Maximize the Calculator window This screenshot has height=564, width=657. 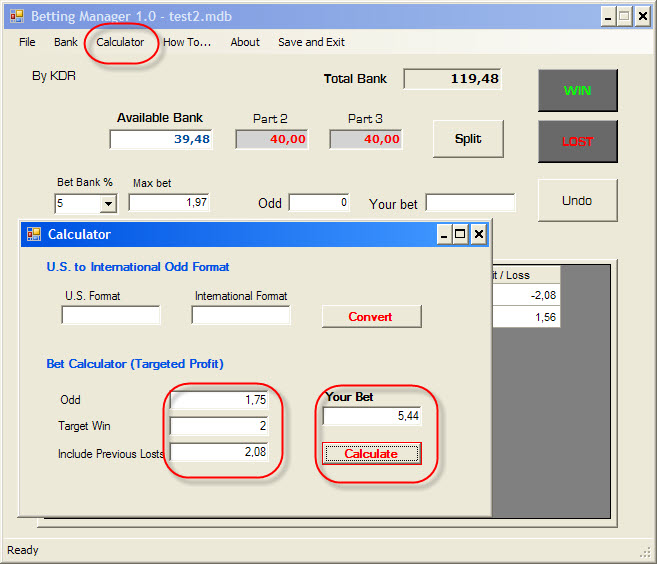tap(460, 234)
